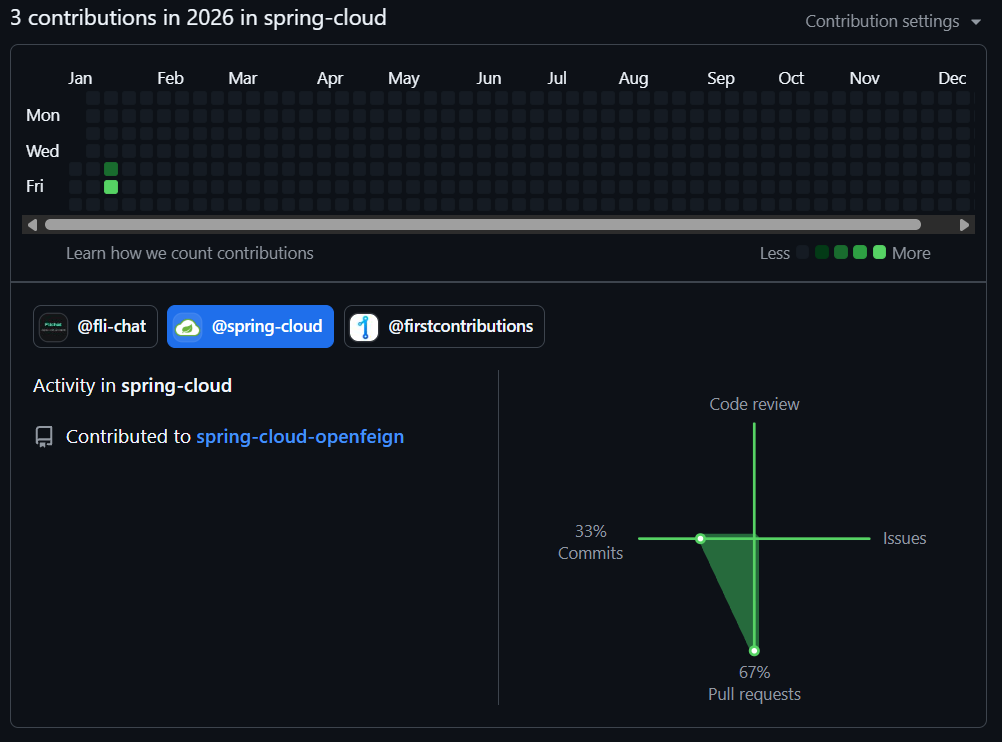Click the 'Fri' weekday label

coord(35,186)
